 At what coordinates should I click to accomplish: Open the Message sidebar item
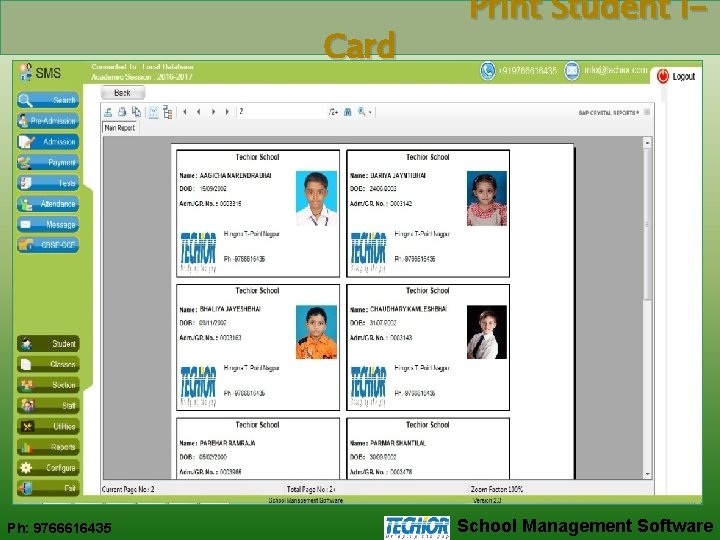(x=48, y=224)
